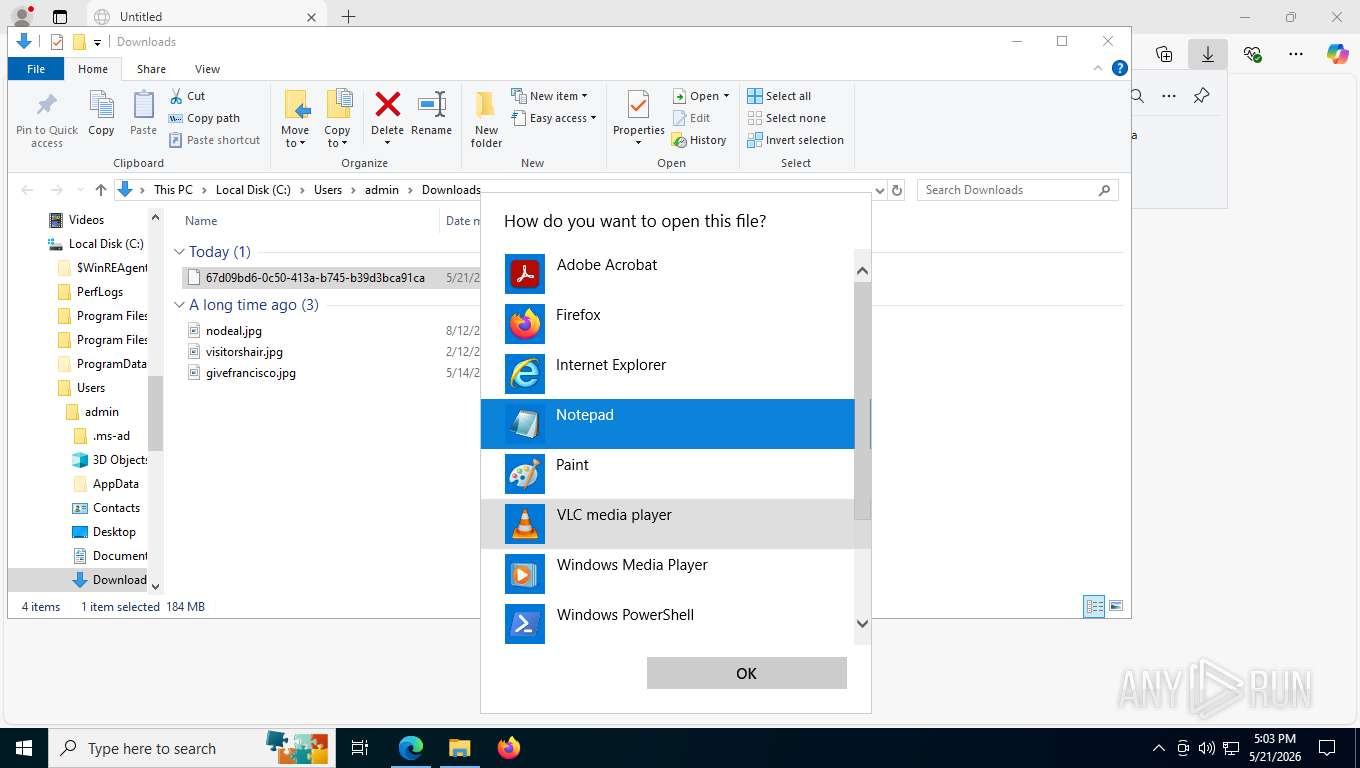
Task: Sort files by the Name column
Action: pyautogui.click(x=201, y=221)
